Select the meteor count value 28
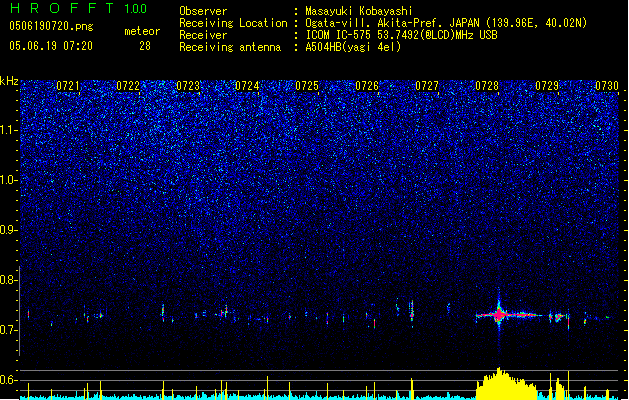 point(145,46)
